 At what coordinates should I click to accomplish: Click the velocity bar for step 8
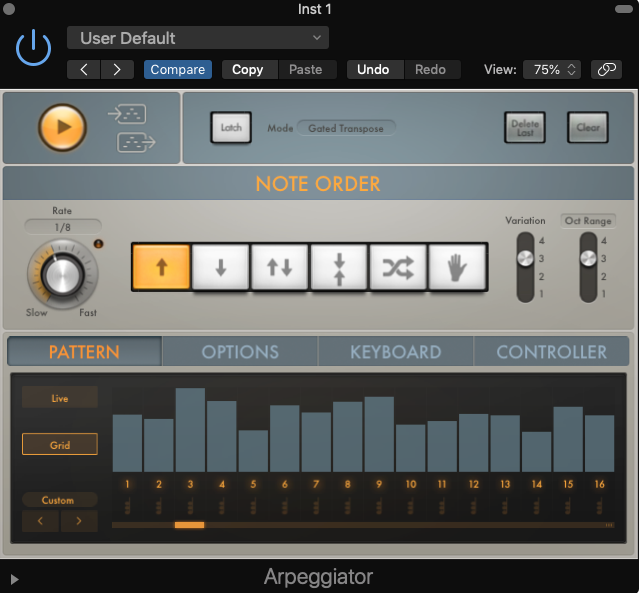tap(348, 437)
